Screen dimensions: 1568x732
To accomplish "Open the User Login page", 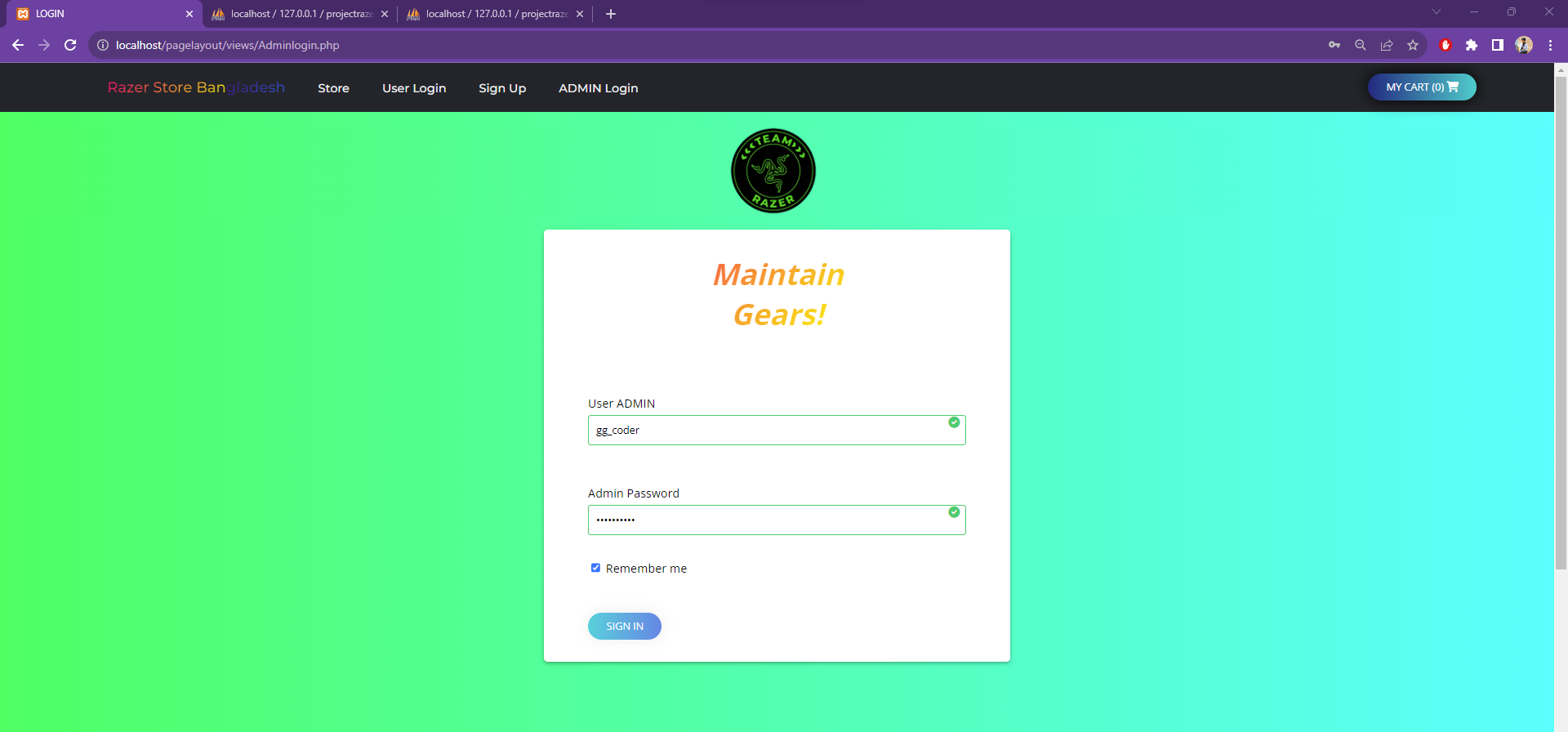I will 414,88.
